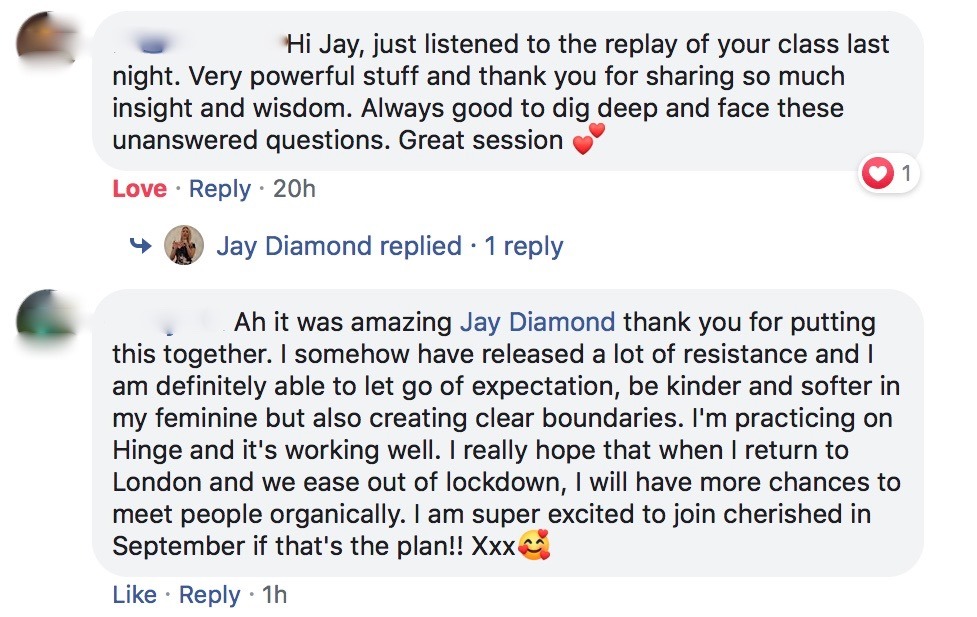Click the curved reply arrow icon
This screenshot has height=617, width=977.
coord(141,245)
